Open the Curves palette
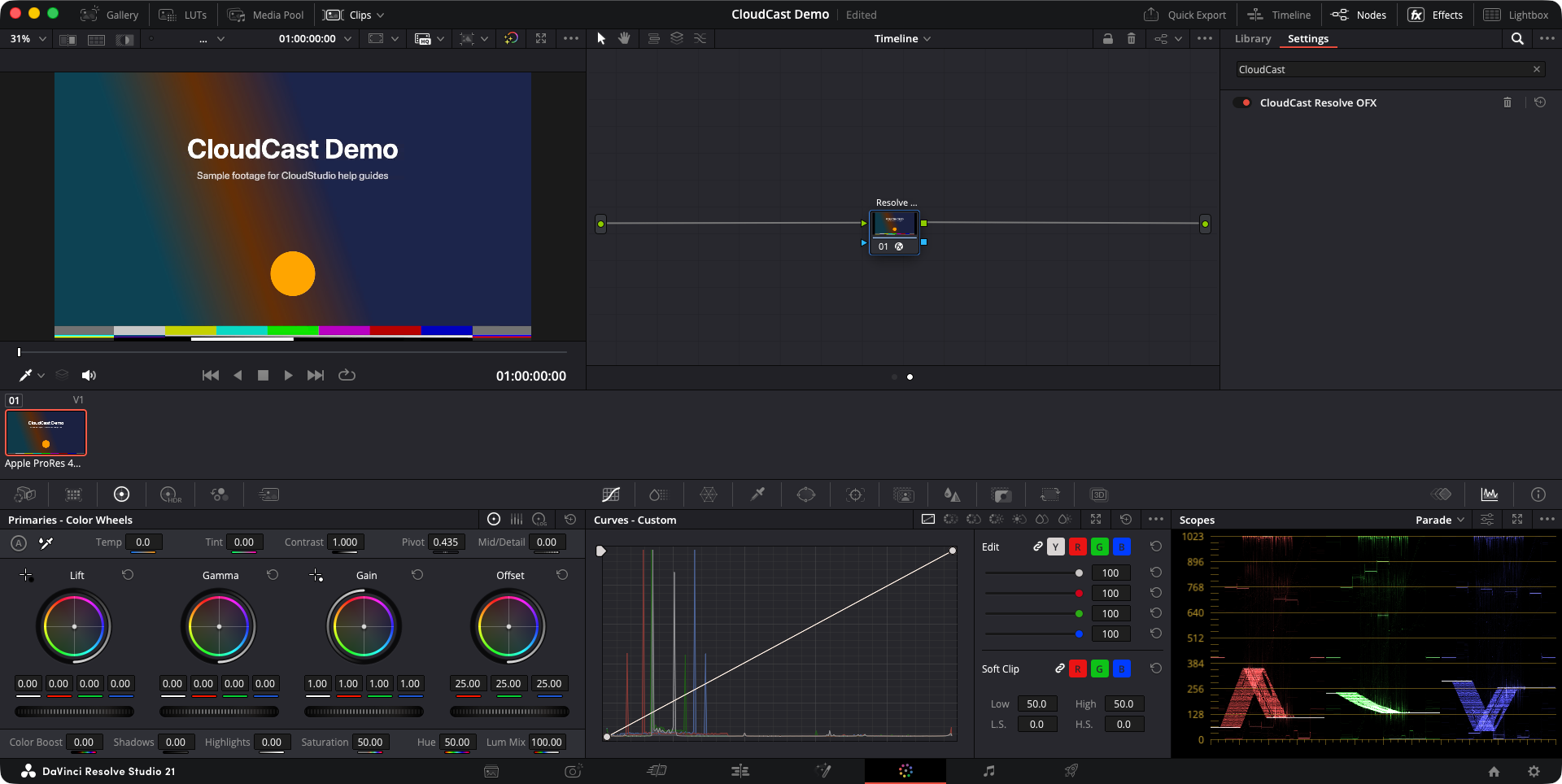 pyautogui.click(x=611, y=494)
